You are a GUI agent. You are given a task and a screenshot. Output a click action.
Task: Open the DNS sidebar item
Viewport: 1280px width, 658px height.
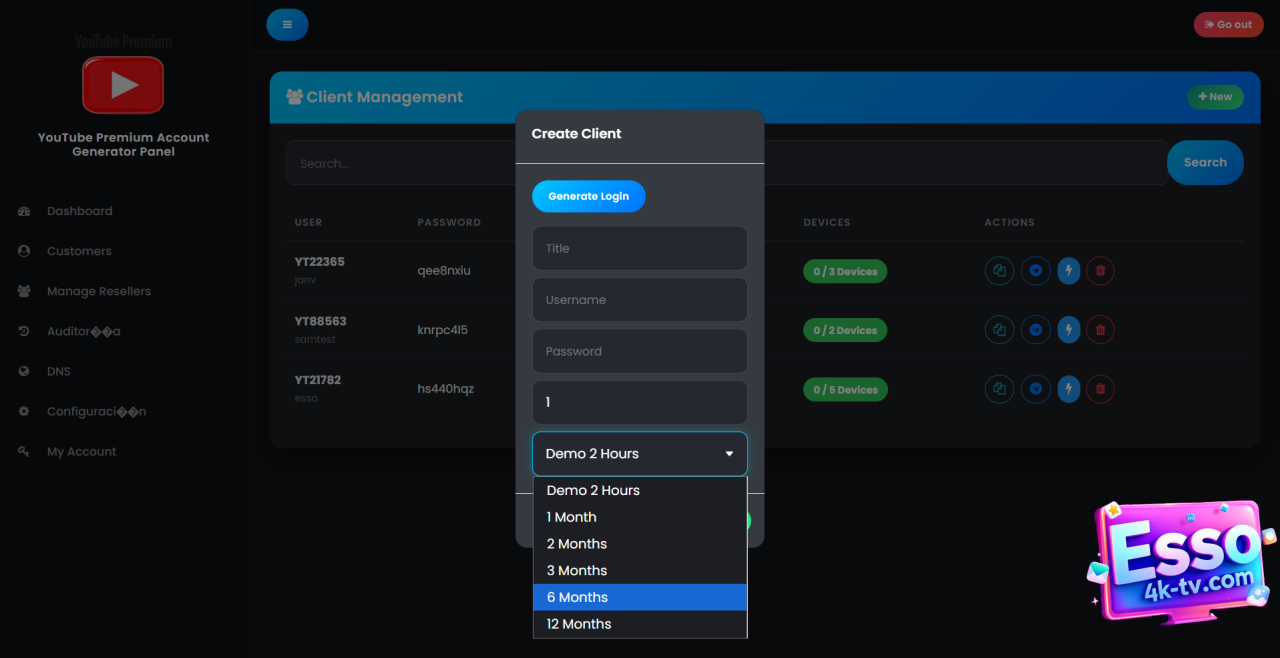click(58, 371)
